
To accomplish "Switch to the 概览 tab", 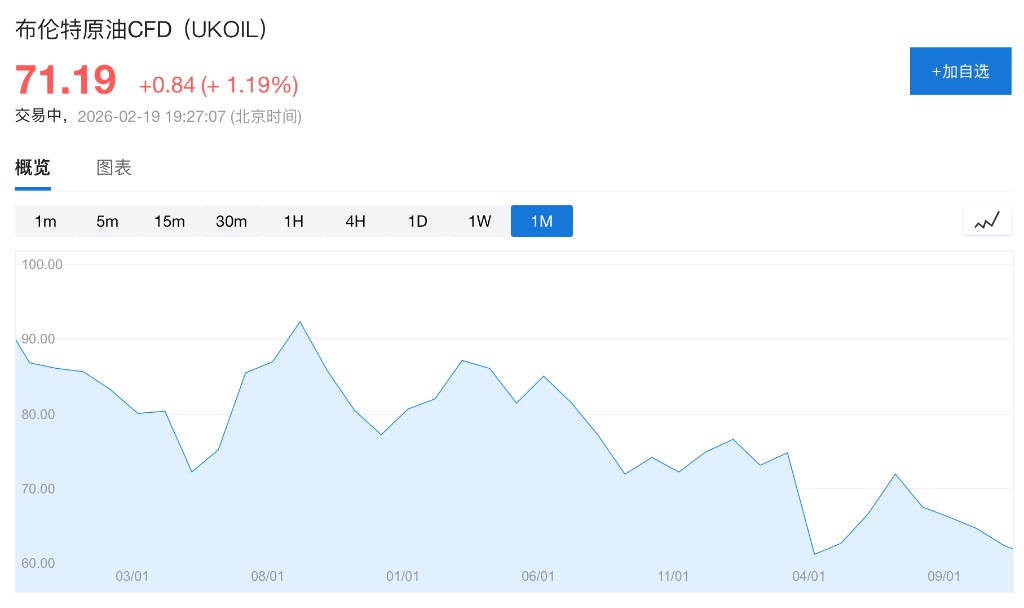I will [x=33, y=168].
